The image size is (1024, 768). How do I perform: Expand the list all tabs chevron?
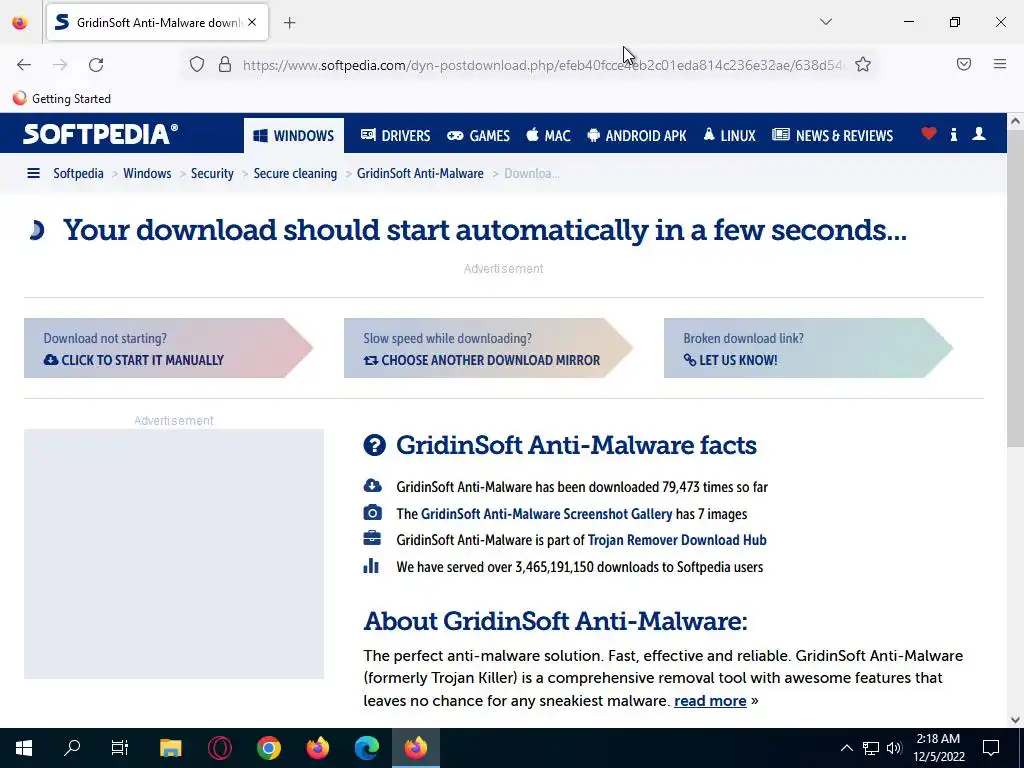point(825,22)
